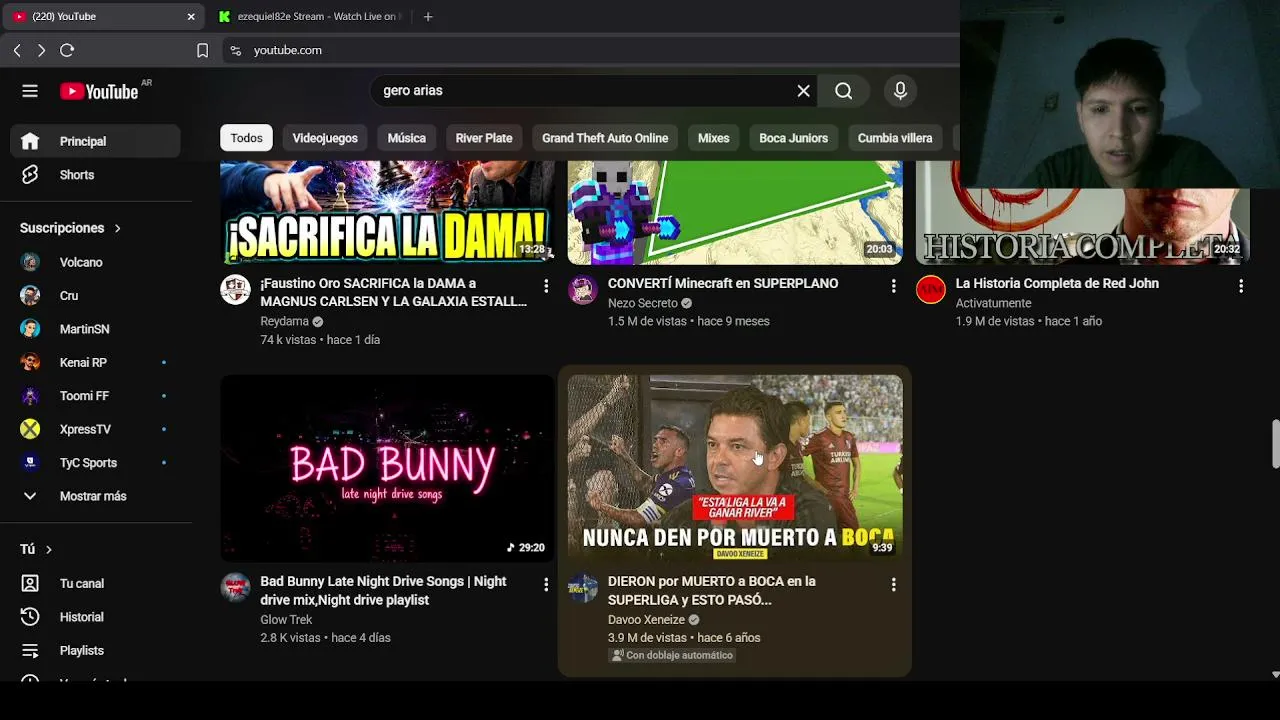Open Shorts from the sidebar
Image resolution: width=1280 pixels, height=720 pixels.
tap(95, 175)
